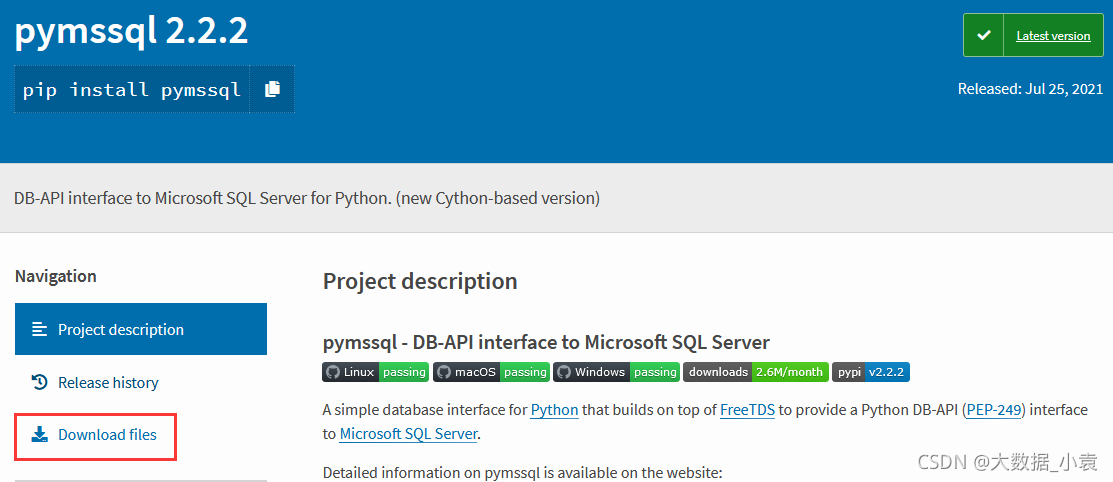Open the Microsoft SQL Server link
The width and height of the screenshot is (1113, 482).
[408, 434]
